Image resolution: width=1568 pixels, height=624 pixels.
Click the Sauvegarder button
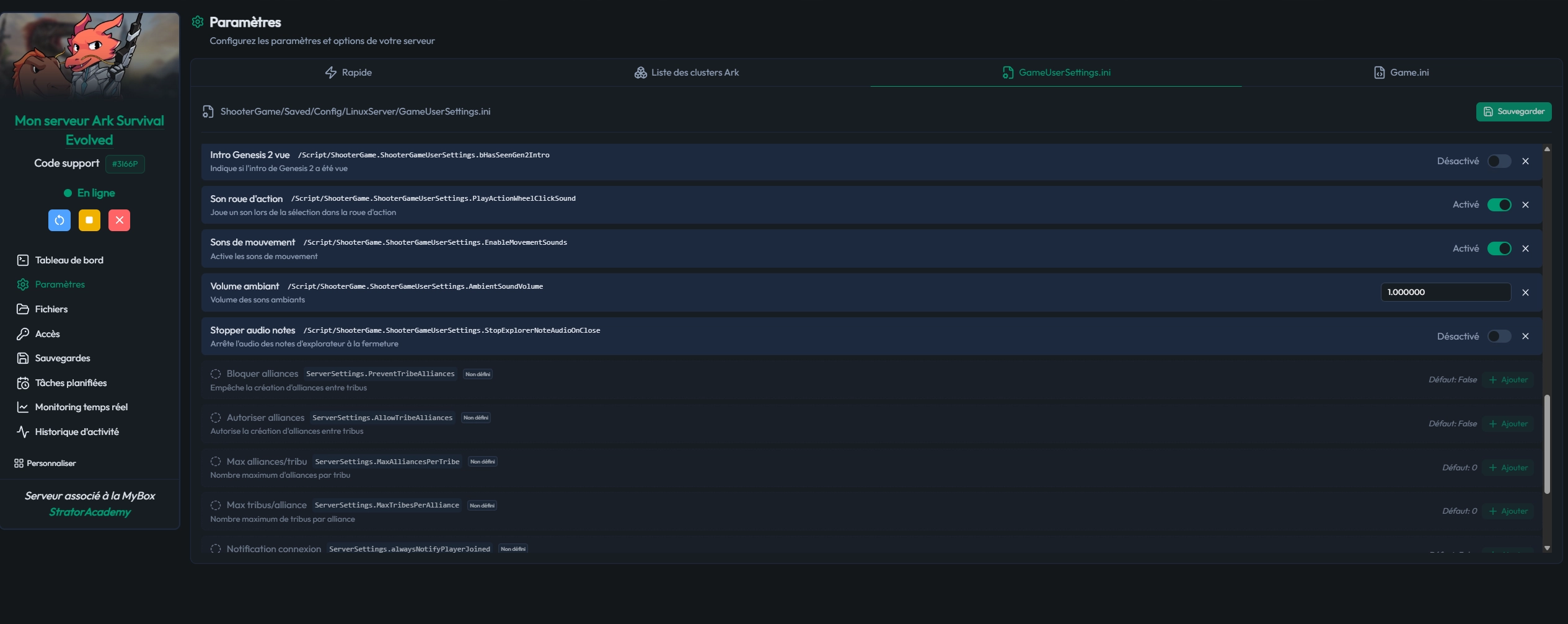click(1513, 112)
